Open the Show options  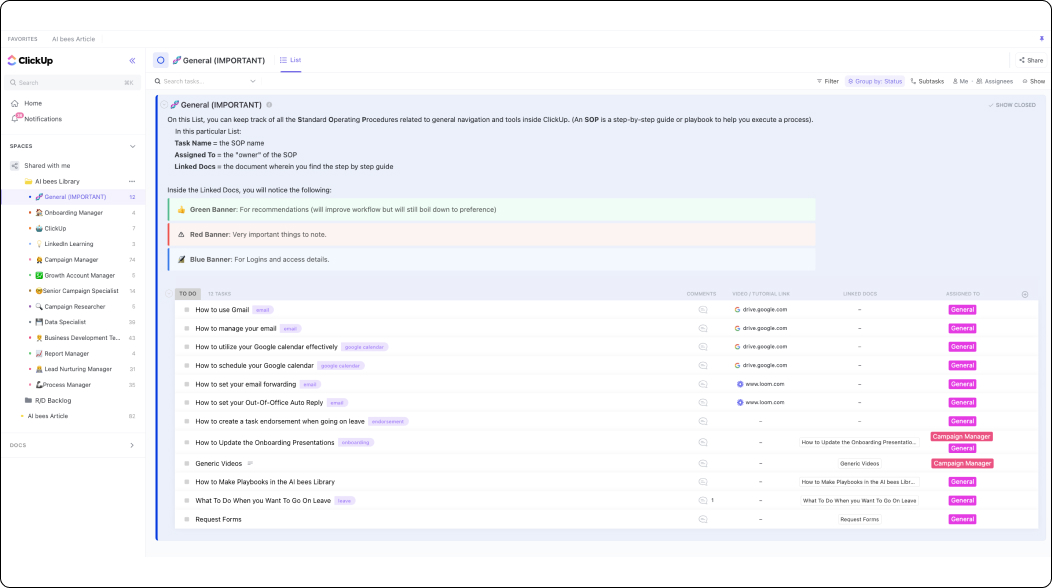pyautogui.click(x=1034, y=81)
